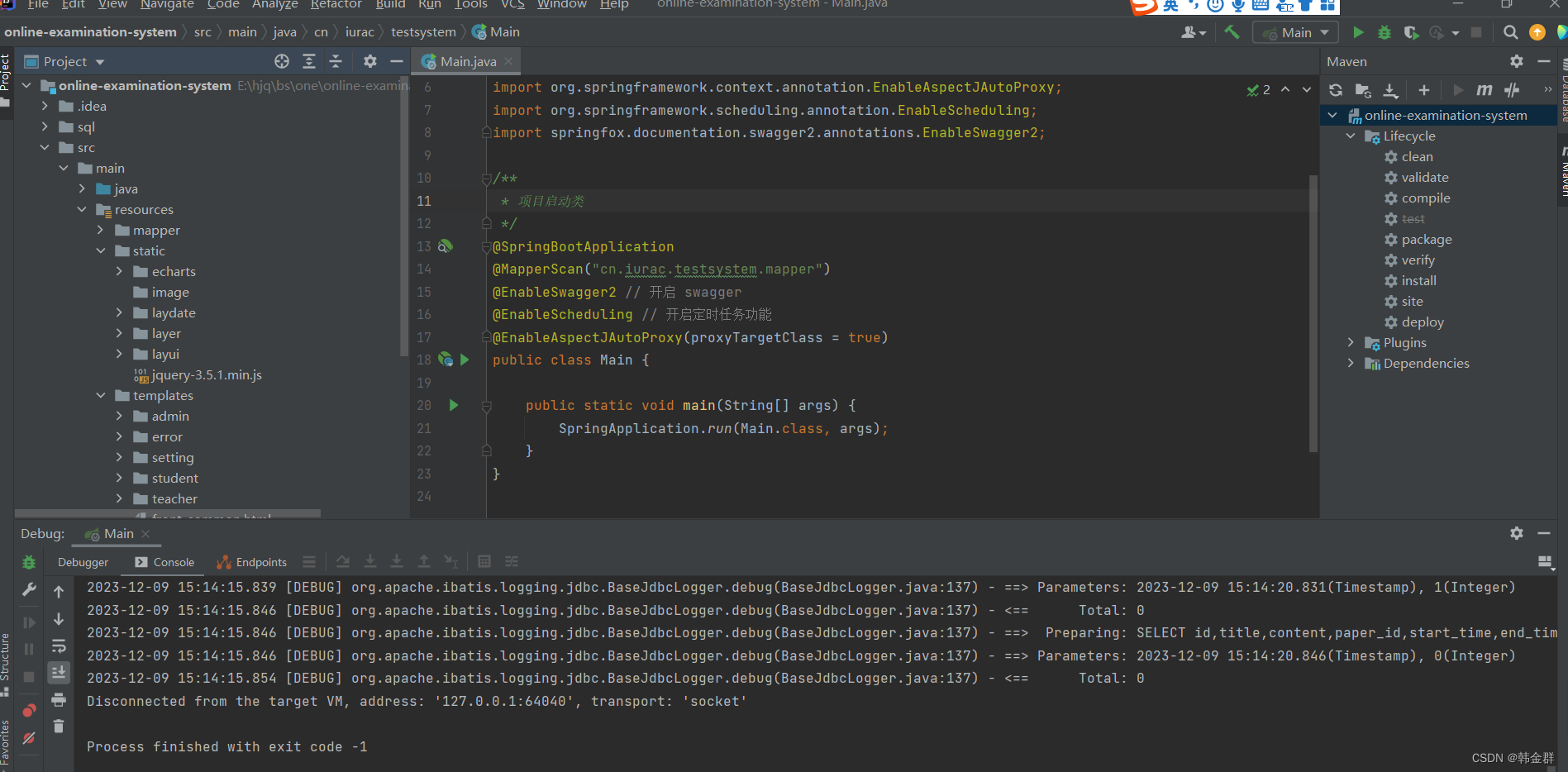Screen dimensions: 1568x772
Task: Toggle Maven offline mode icon
Action: coord(1512,90)
